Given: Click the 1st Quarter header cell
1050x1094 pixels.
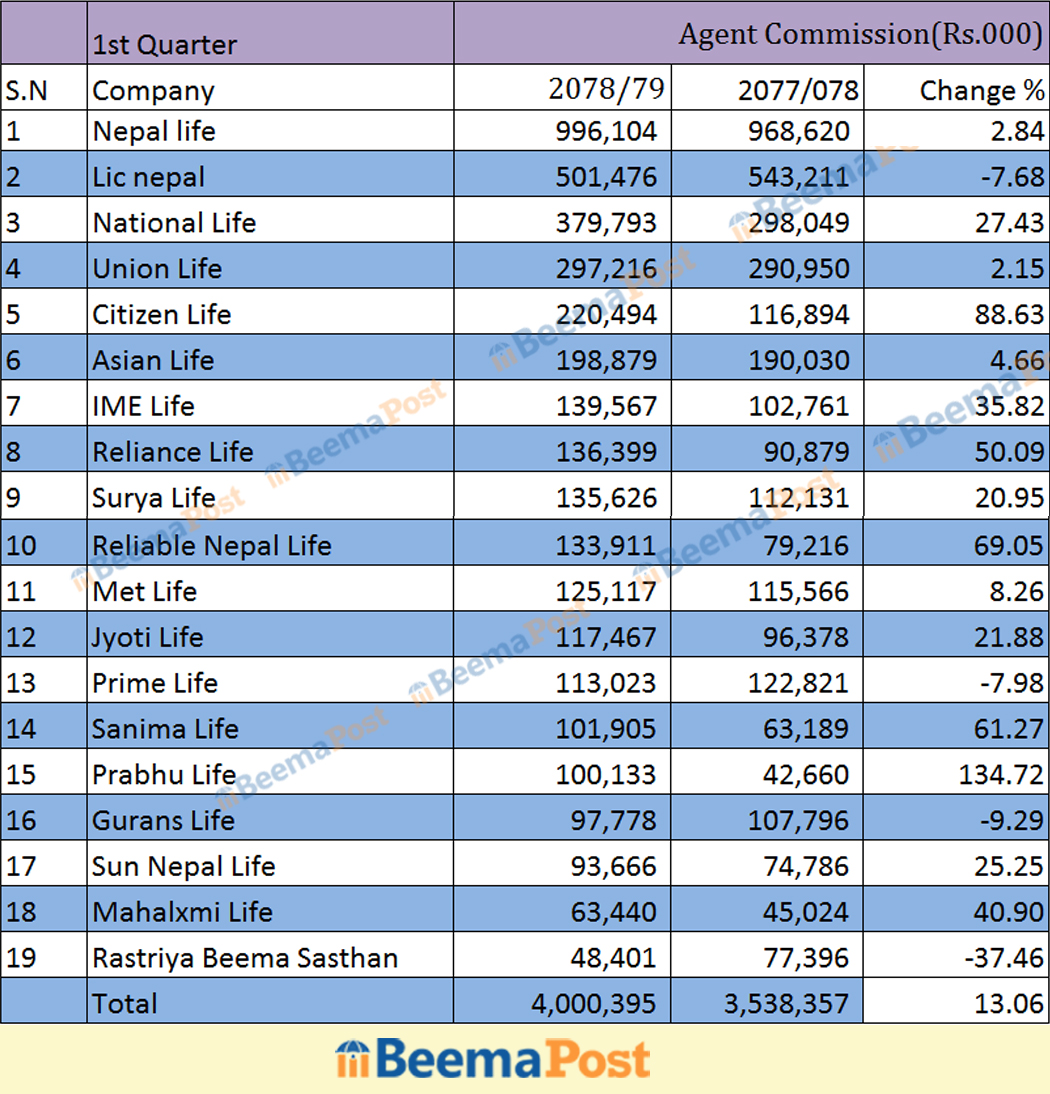Looking at the screenshot, I should point(165,45).
